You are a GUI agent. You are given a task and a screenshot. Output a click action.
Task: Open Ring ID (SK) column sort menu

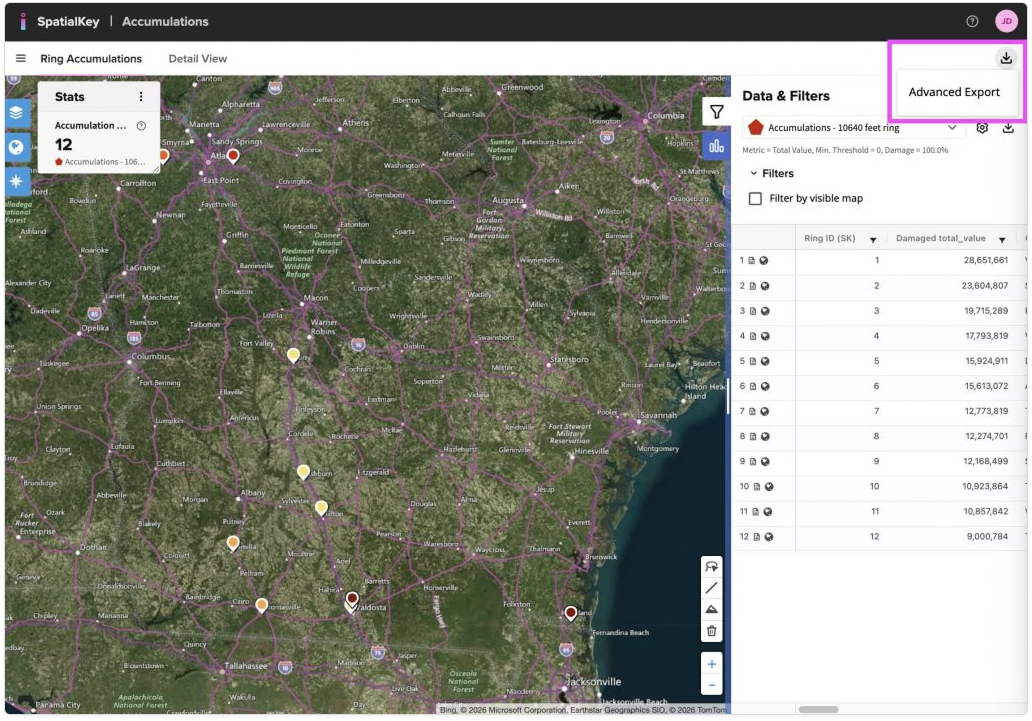tap(872, 239)
